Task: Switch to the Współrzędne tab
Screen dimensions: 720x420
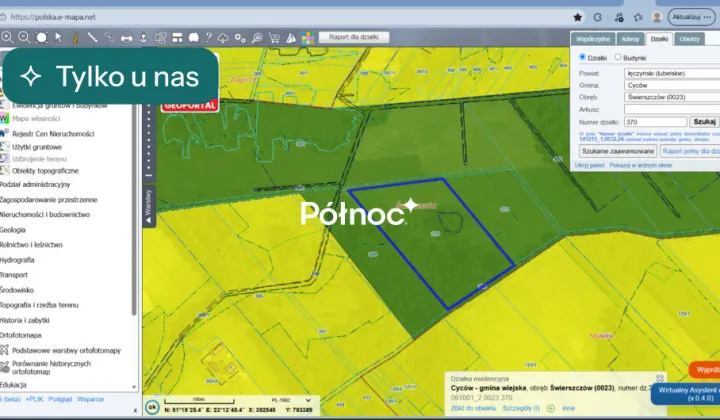Action: pos(593,39)
